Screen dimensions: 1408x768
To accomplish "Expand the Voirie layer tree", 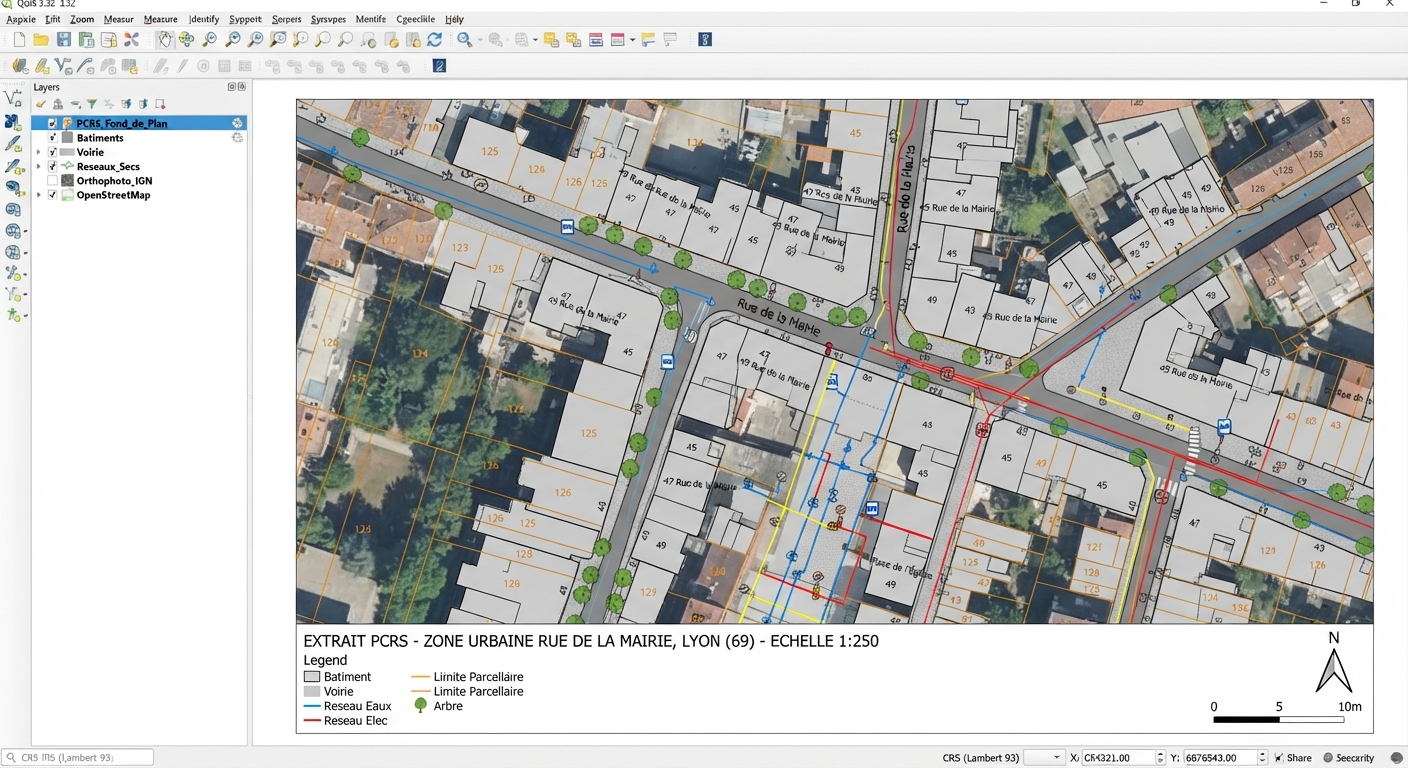I will pos(39,152).
